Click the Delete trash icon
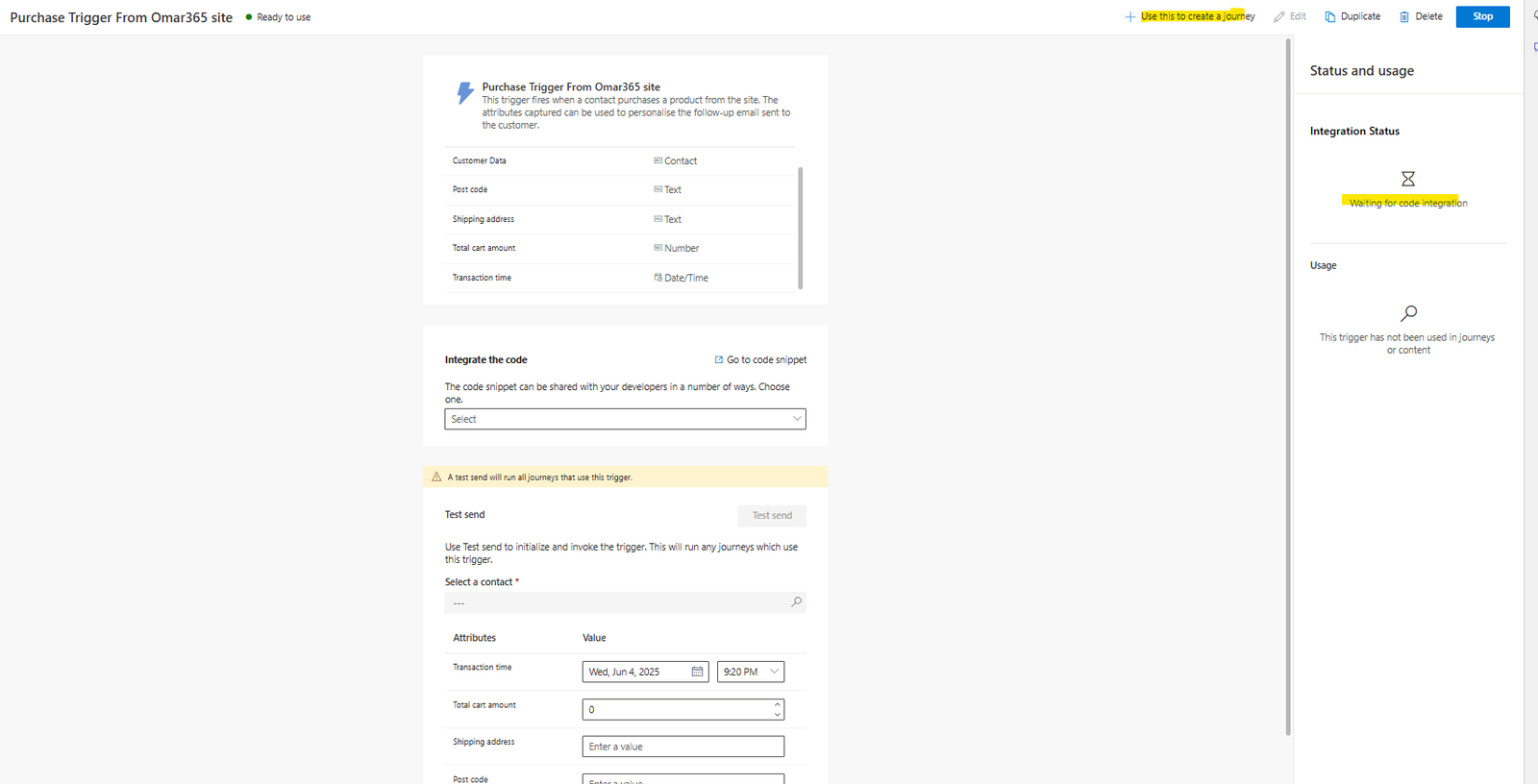 coord(1404,16)
